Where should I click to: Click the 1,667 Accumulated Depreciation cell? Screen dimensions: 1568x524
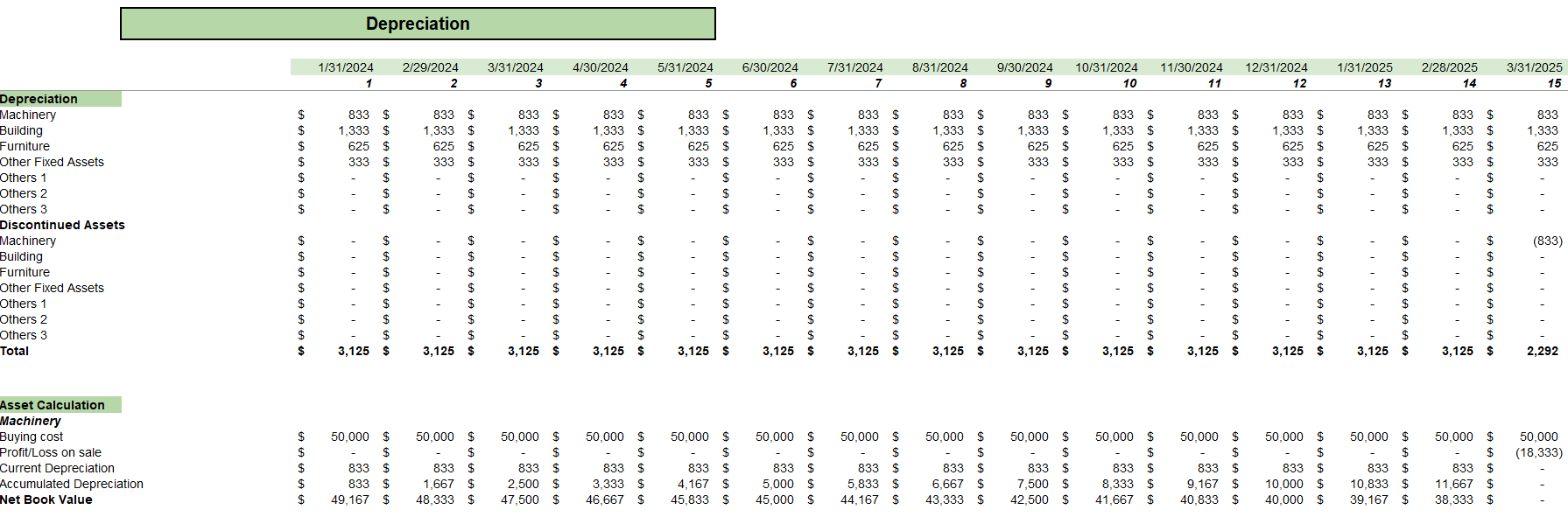click(x=439, y=484)
